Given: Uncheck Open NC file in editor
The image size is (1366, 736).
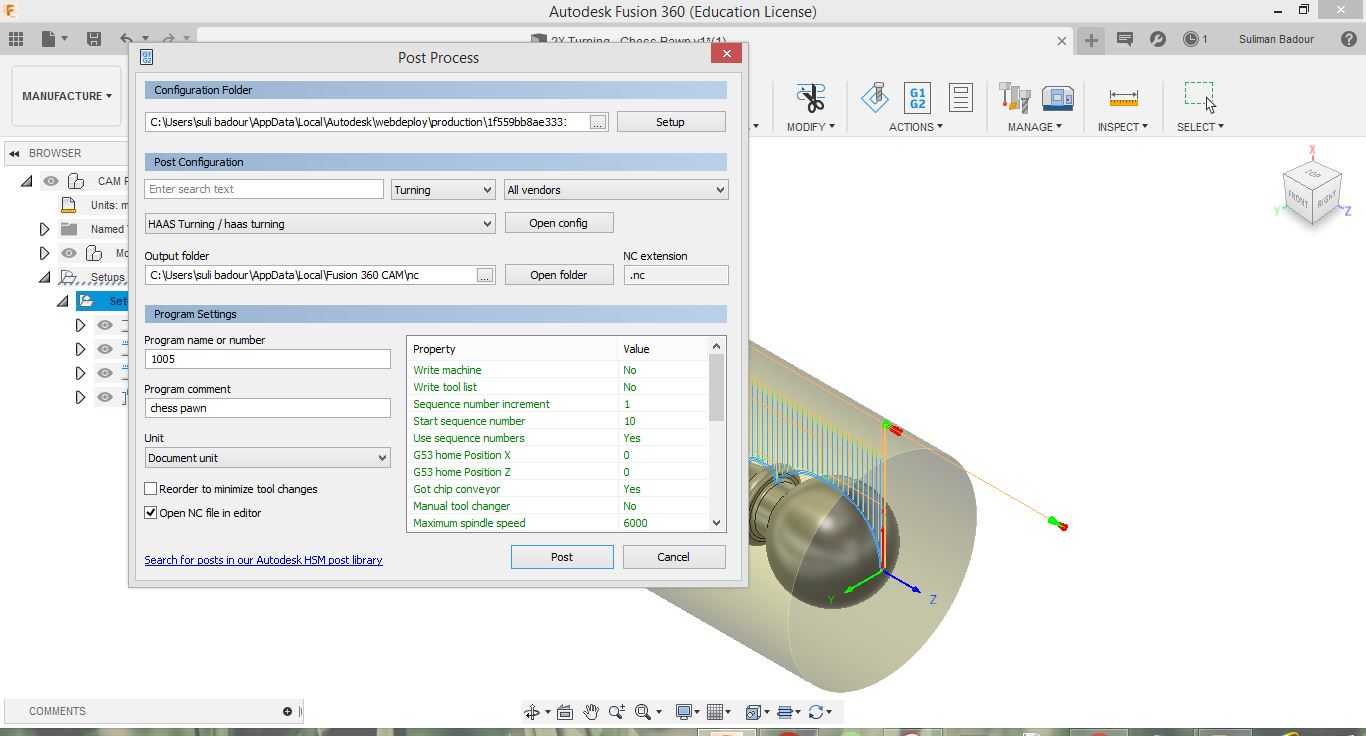Looking at the screenshot, I should [x=151, y=513].
